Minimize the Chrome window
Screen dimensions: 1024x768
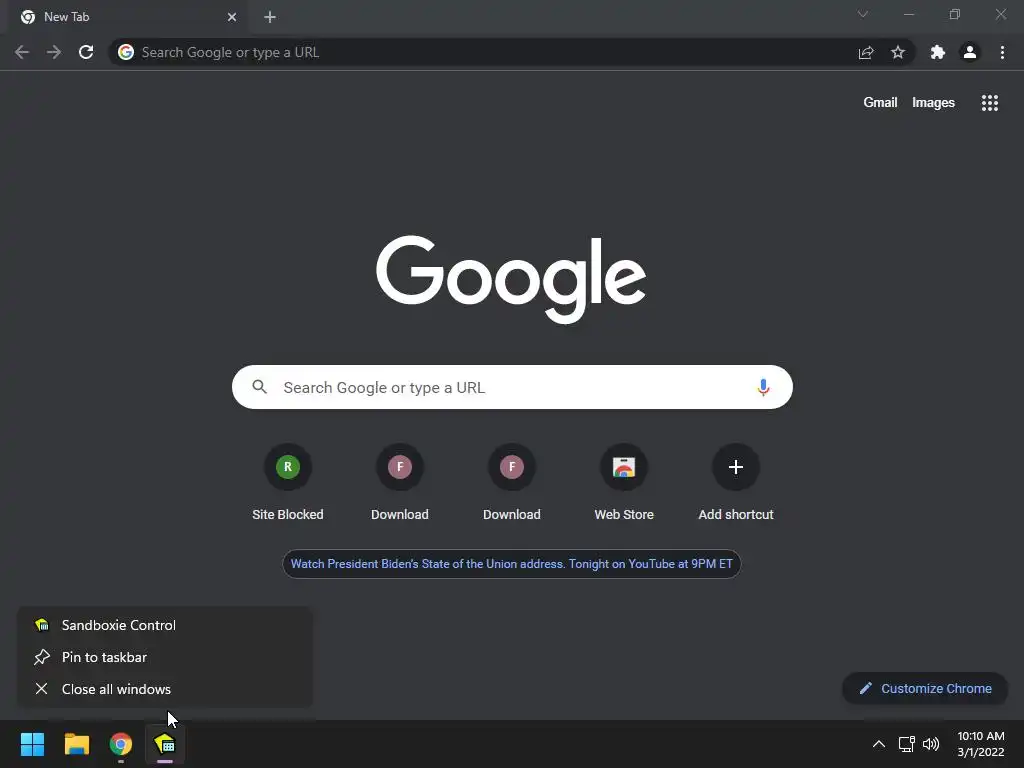(x=908, y=14)
